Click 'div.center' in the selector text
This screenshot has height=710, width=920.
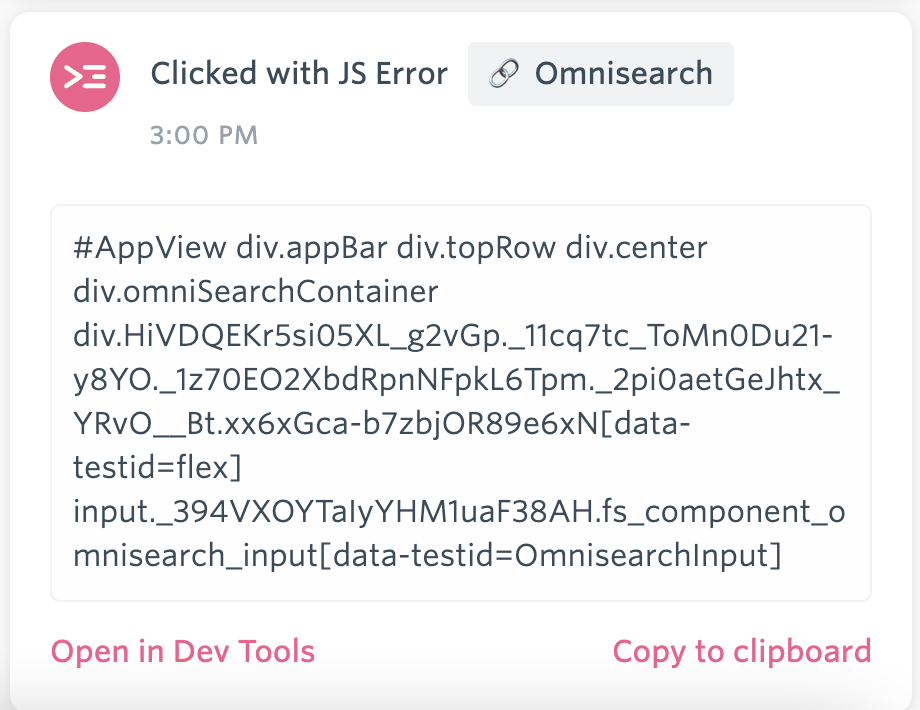click(637, 248)
